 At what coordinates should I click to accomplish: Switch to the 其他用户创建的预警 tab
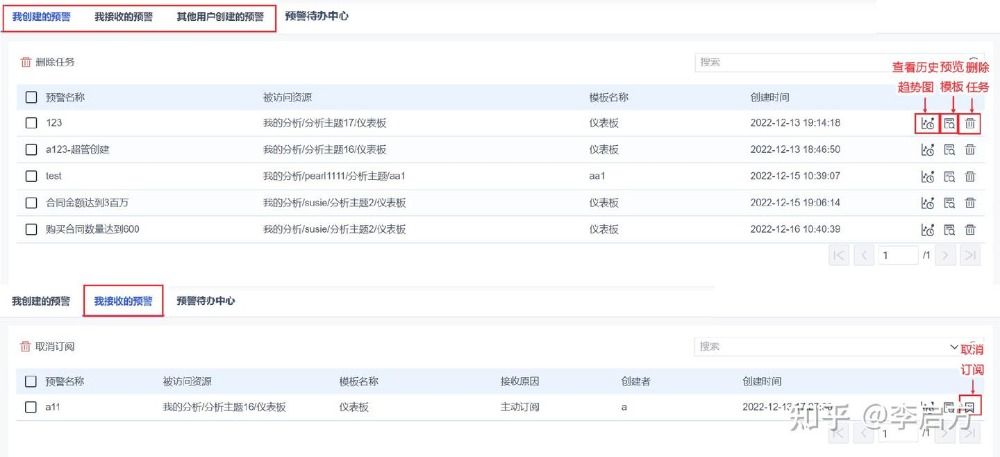pos(220,17)
